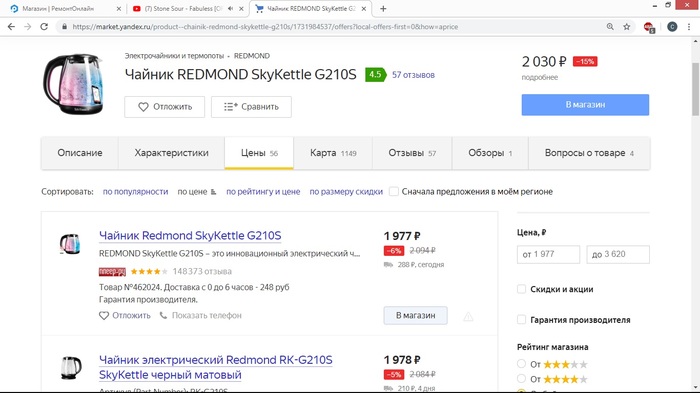The image size is (700, 393).
Task: Click Отложить in the first offer
Action: (125, 315)
